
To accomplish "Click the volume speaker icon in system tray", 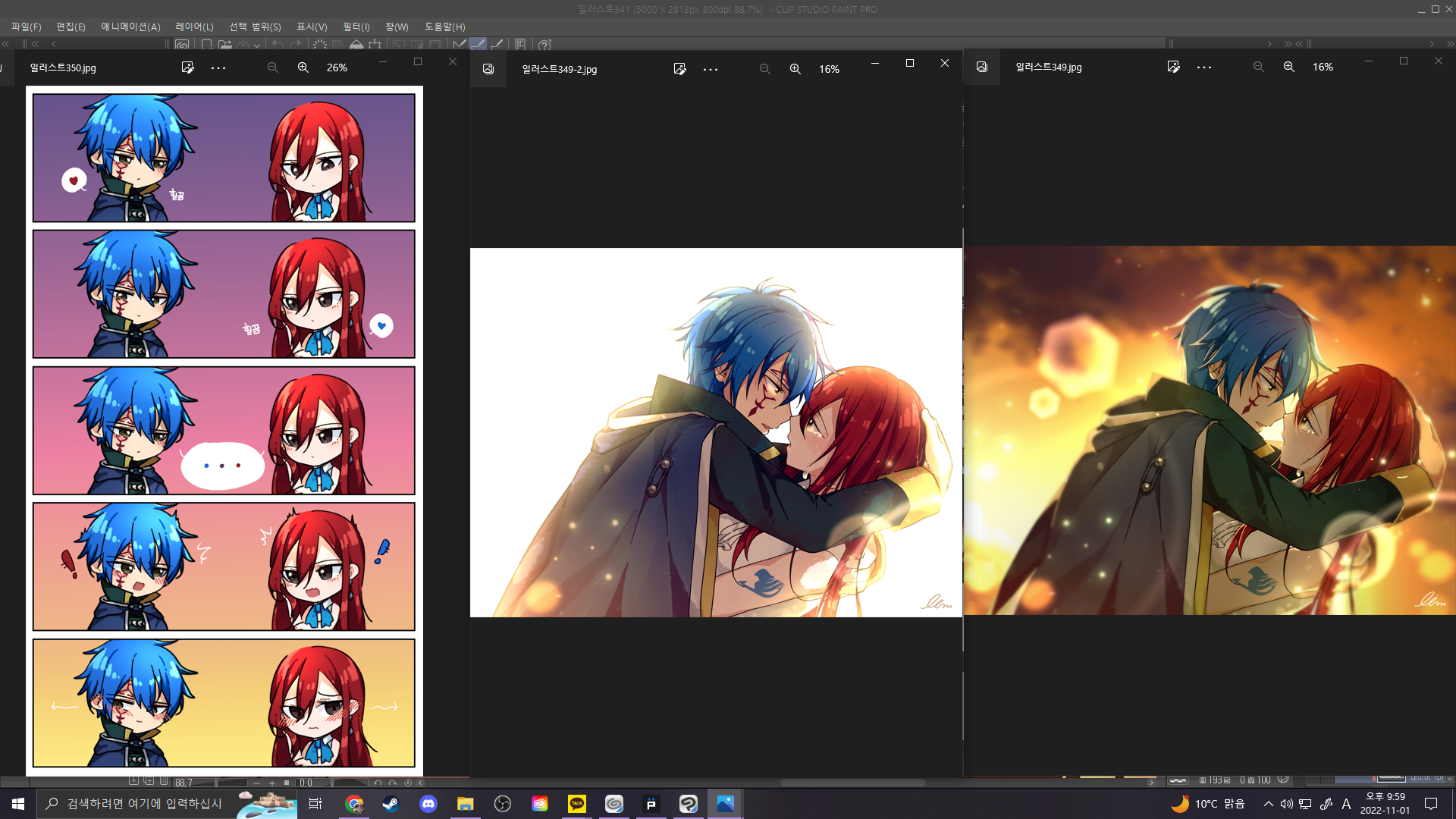I will tap(1286, 804).
